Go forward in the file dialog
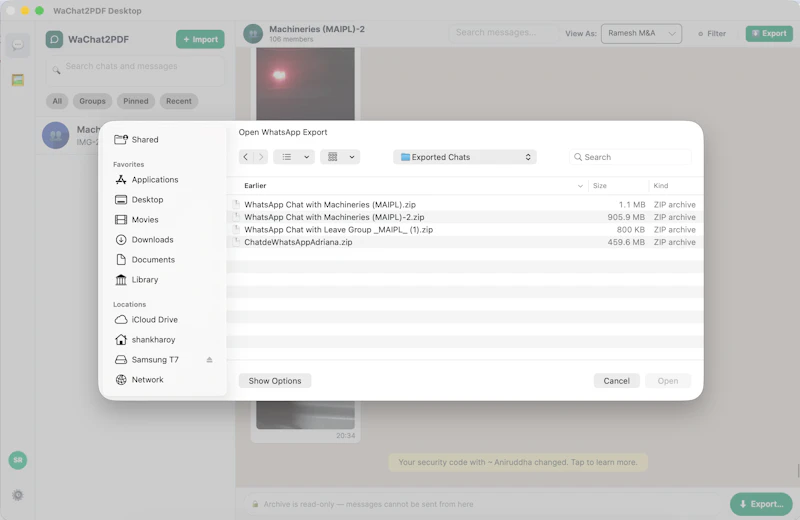 point(261,157)
